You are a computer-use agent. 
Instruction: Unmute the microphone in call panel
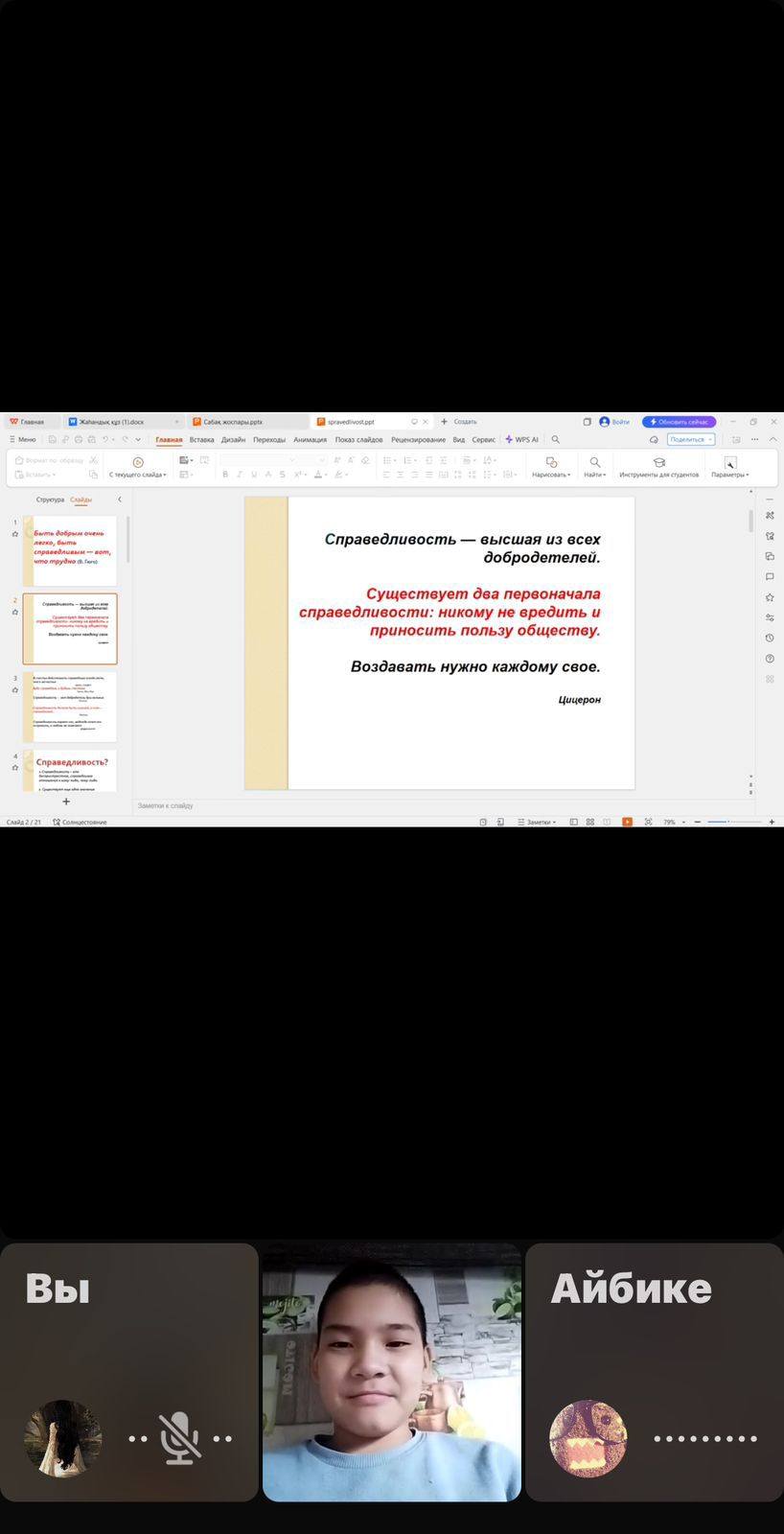pyautogui.click(x=179, y=1438)
